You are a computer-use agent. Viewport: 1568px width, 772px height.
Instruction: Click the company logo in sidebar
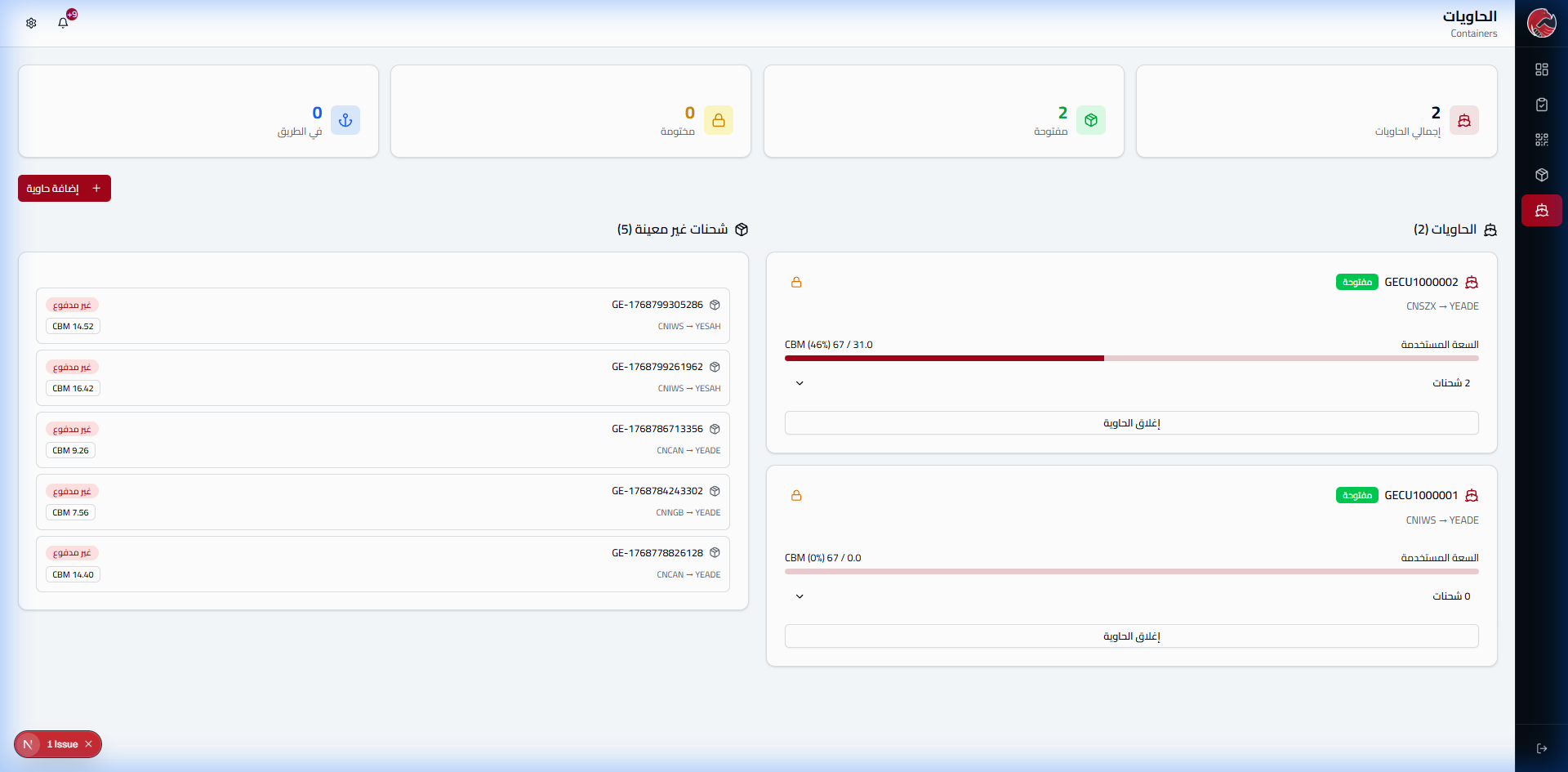click(x=1541, y=23)
